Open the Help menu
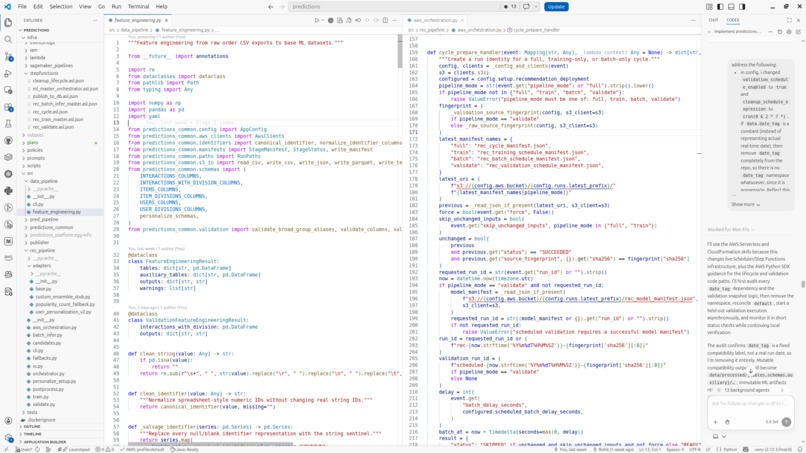Screen dimensions: 806x453 (x=161, y=7)
